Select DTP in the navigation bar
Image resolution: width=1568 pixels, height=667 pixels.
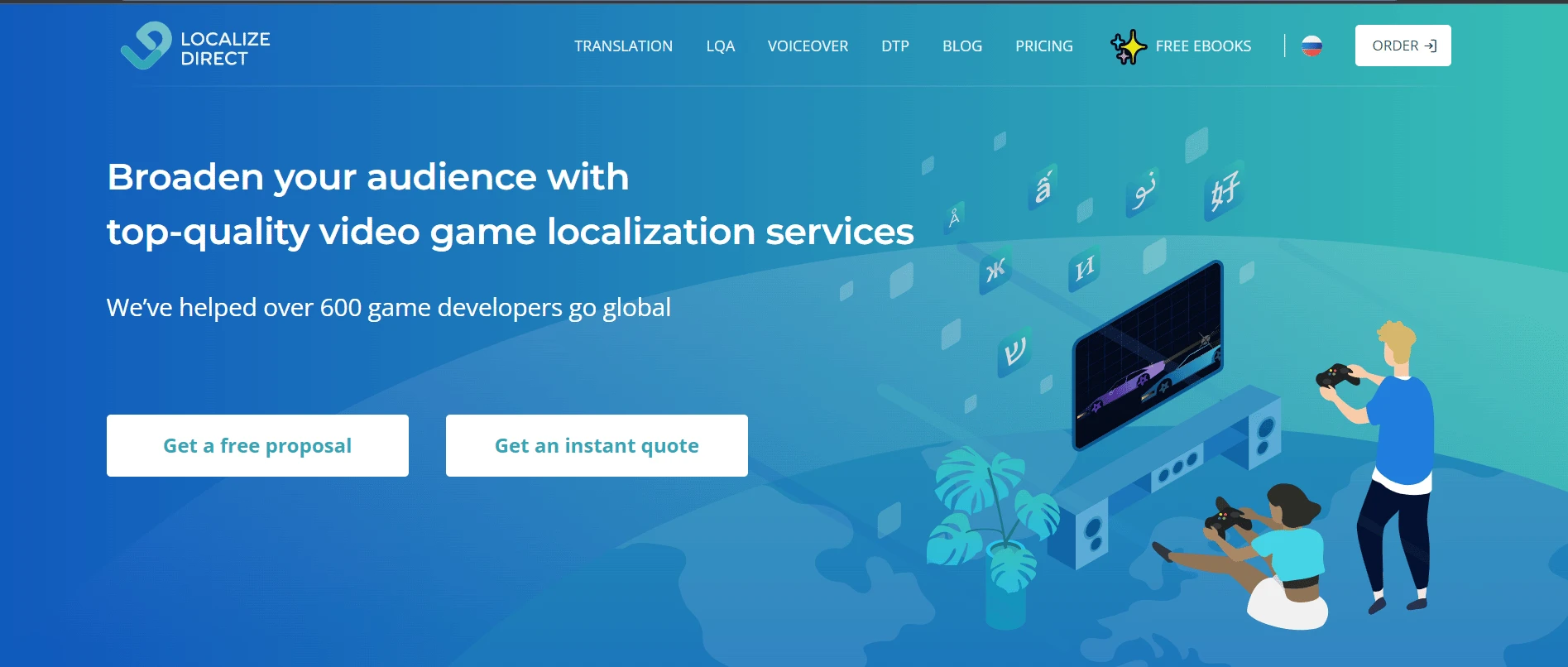pos(894,46)
